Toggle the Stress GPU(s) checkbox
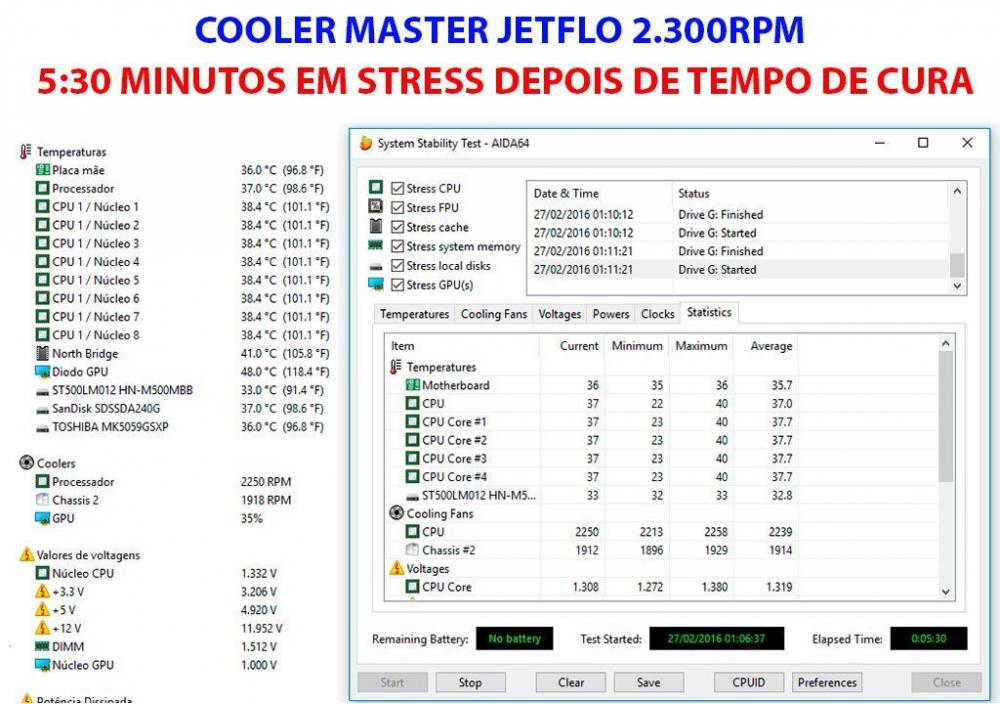Viewport: 1000px width, 704px height. point(398,285)
